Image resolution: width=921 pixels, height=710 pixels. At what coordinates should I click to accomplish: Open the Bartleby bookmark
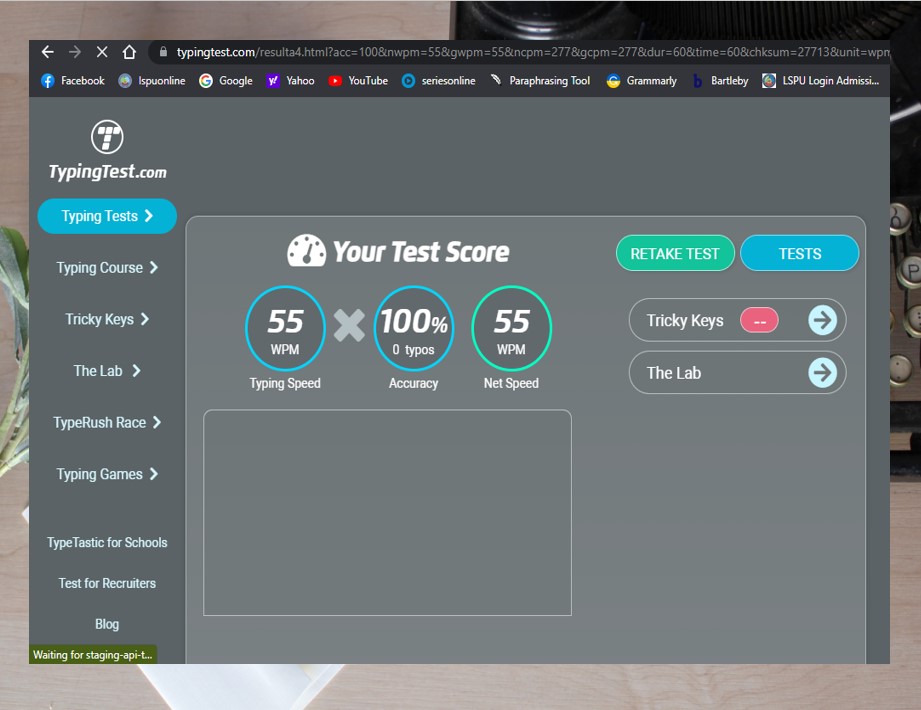[x=720, y=80]
